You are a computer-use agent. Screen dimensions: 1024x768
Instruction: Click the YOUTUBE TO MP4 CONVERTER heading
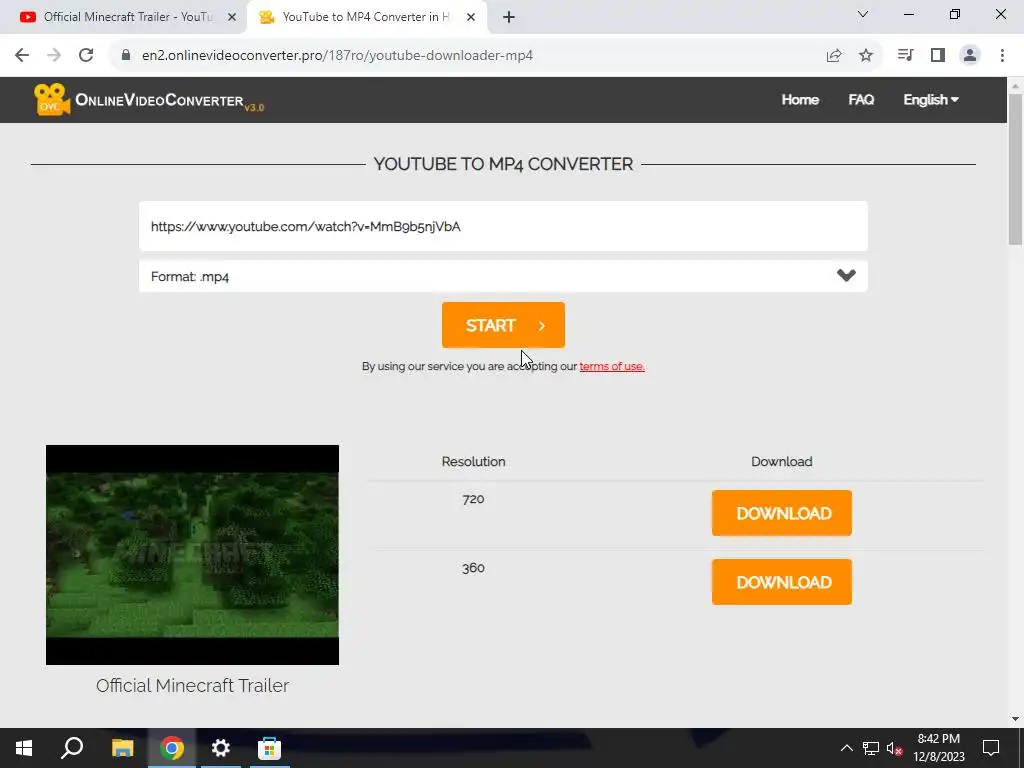[x=504, y=164]
